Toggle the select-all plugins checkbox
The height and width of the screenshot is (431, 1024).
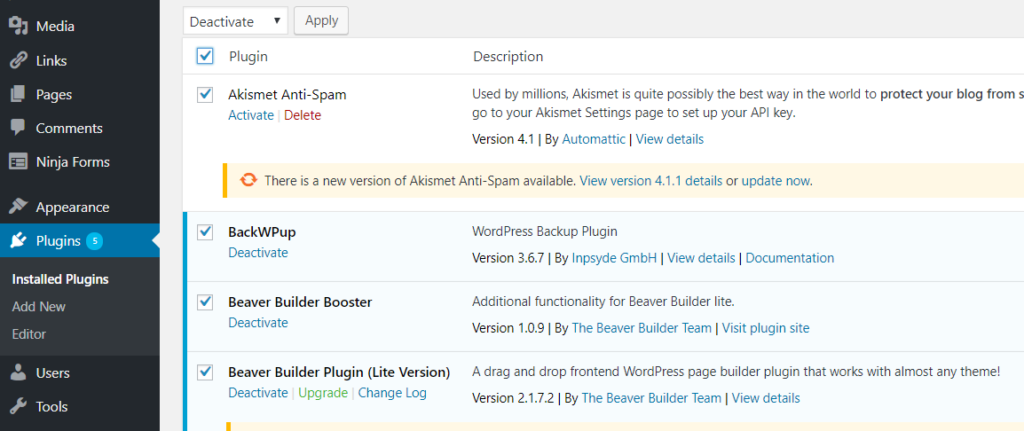(205, 56)
